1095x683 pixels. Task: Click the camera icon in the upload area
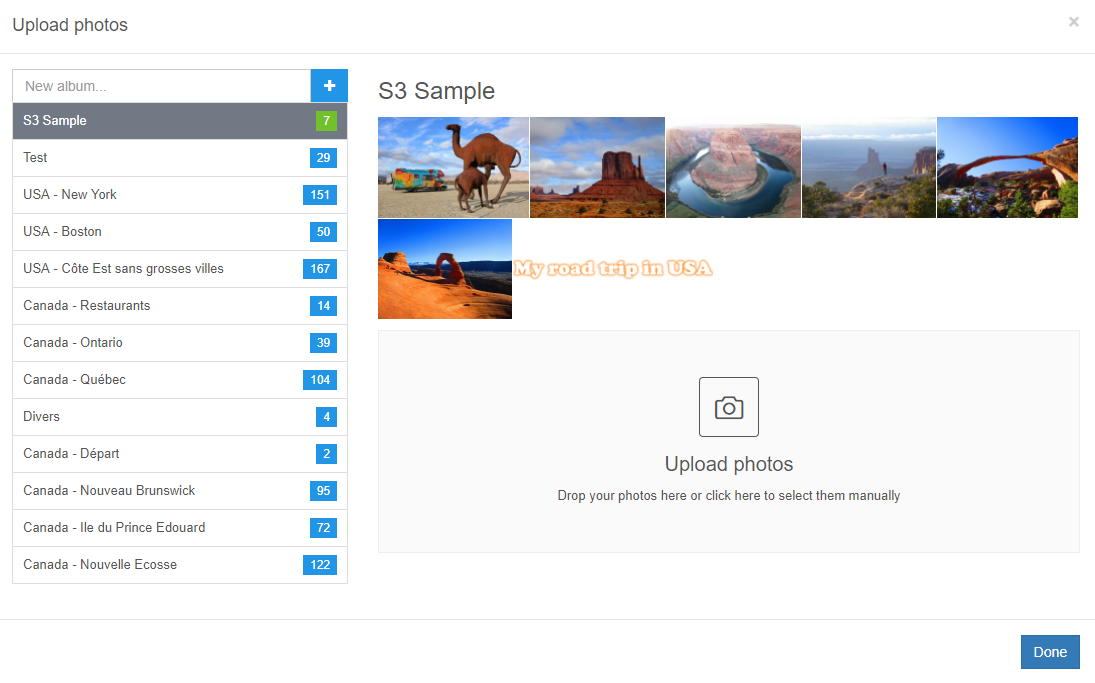pyautogui.click(x=728, y=406)
